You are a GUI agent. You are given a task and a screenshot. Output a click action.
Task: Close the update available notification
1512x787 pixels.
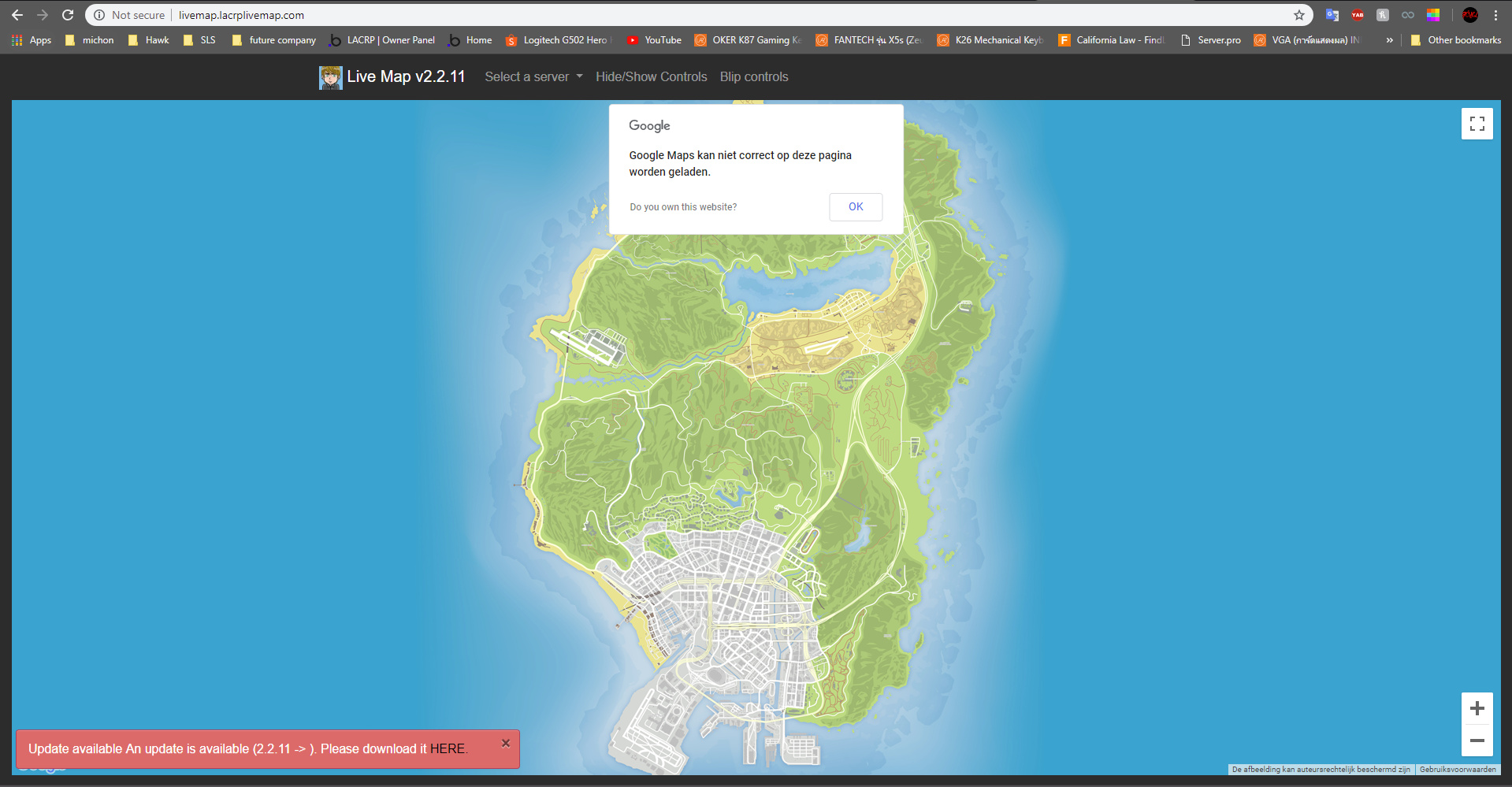tap(505, 742)
